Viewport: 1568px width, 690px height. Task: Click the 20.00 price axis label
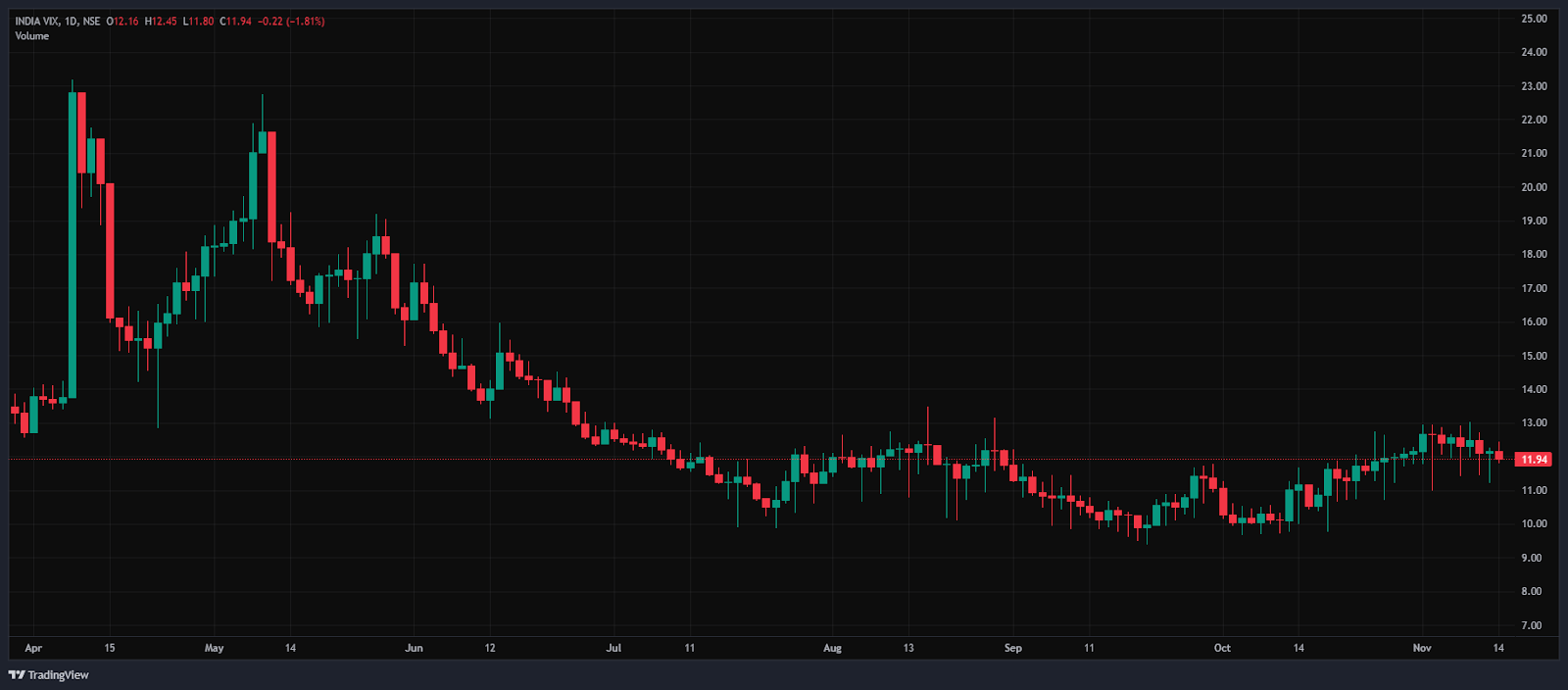[1534, 187]
